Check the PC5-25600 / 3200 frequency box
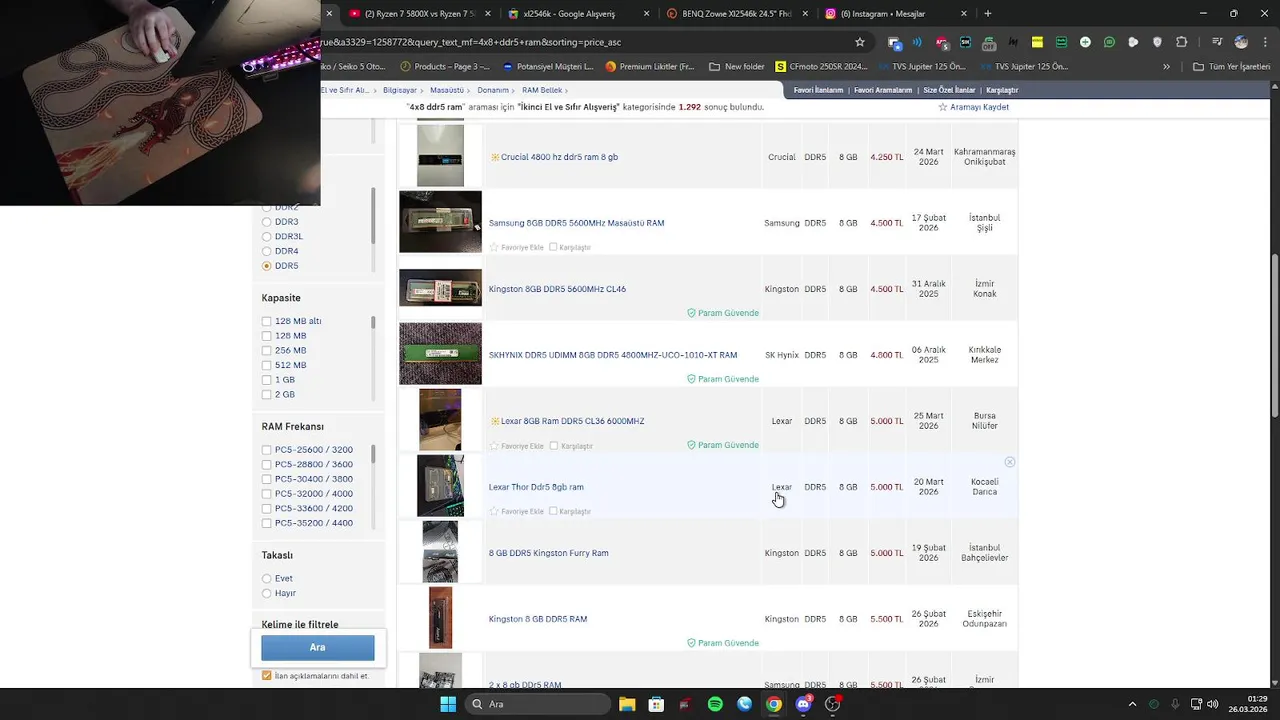This screenshot has height=720, width=1280. tap(266, 450)
